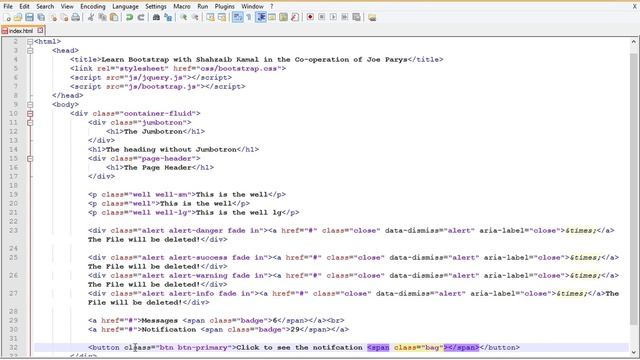
Task: Click the btn-primary button code on line 32
Action: (x=304, y=347)
